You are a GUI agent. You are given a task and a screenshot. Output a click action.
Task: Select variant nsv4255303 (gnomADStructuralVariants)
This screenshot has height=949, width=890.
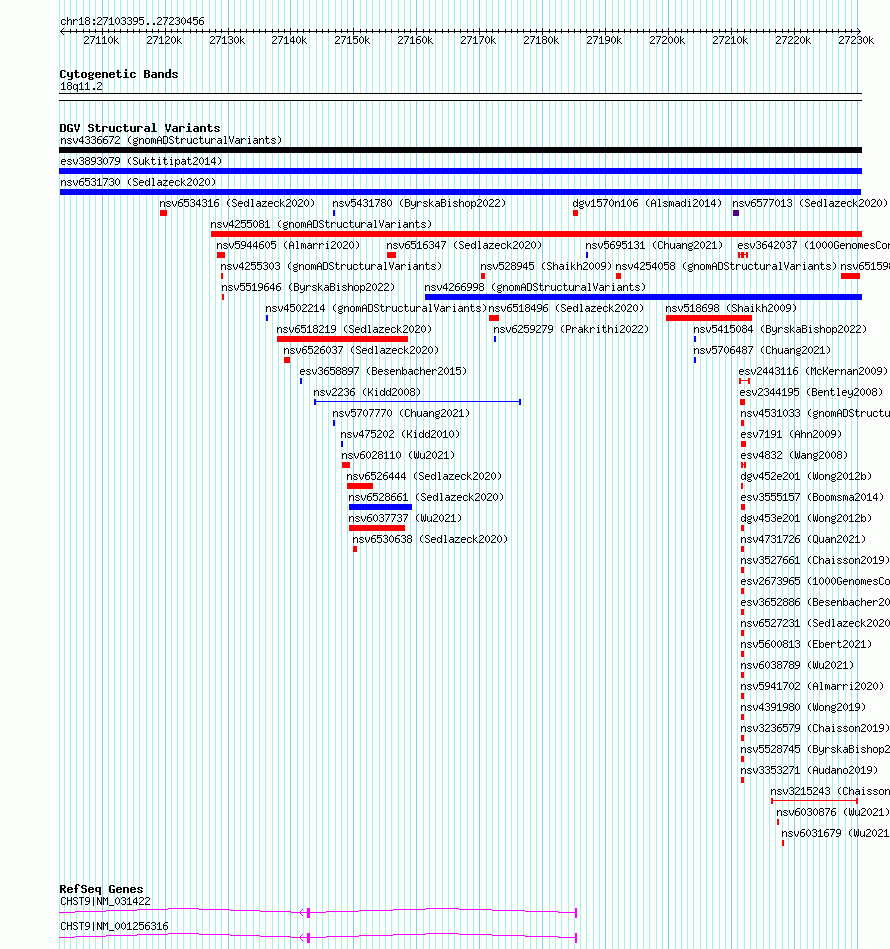click(x=331, y=266)
